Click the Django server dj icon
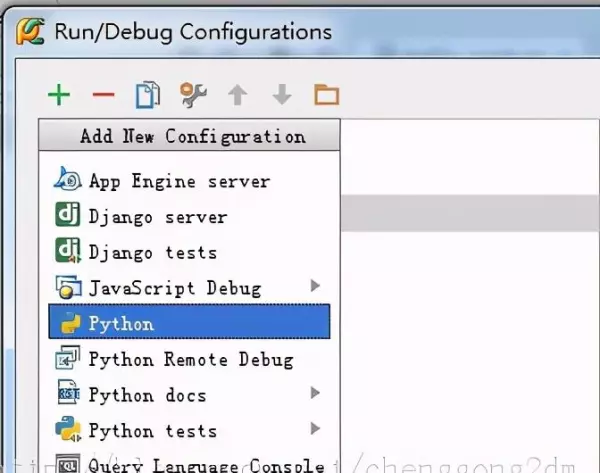Image resolution: width=600 pixels, height=473 pixels. [x=68, y=214]
